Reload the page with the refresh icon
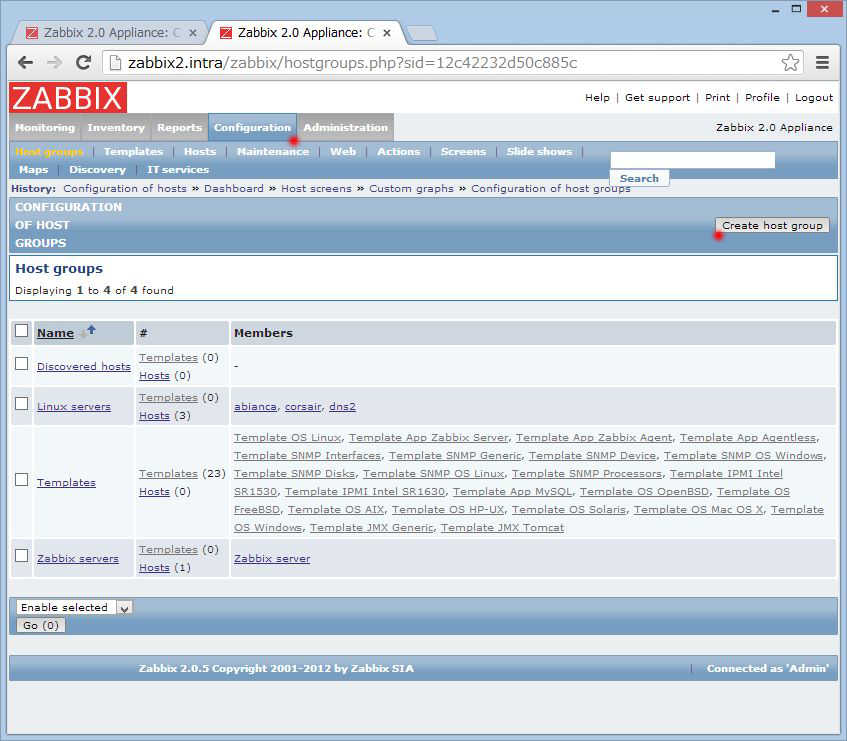 click(x=83, y=63)
